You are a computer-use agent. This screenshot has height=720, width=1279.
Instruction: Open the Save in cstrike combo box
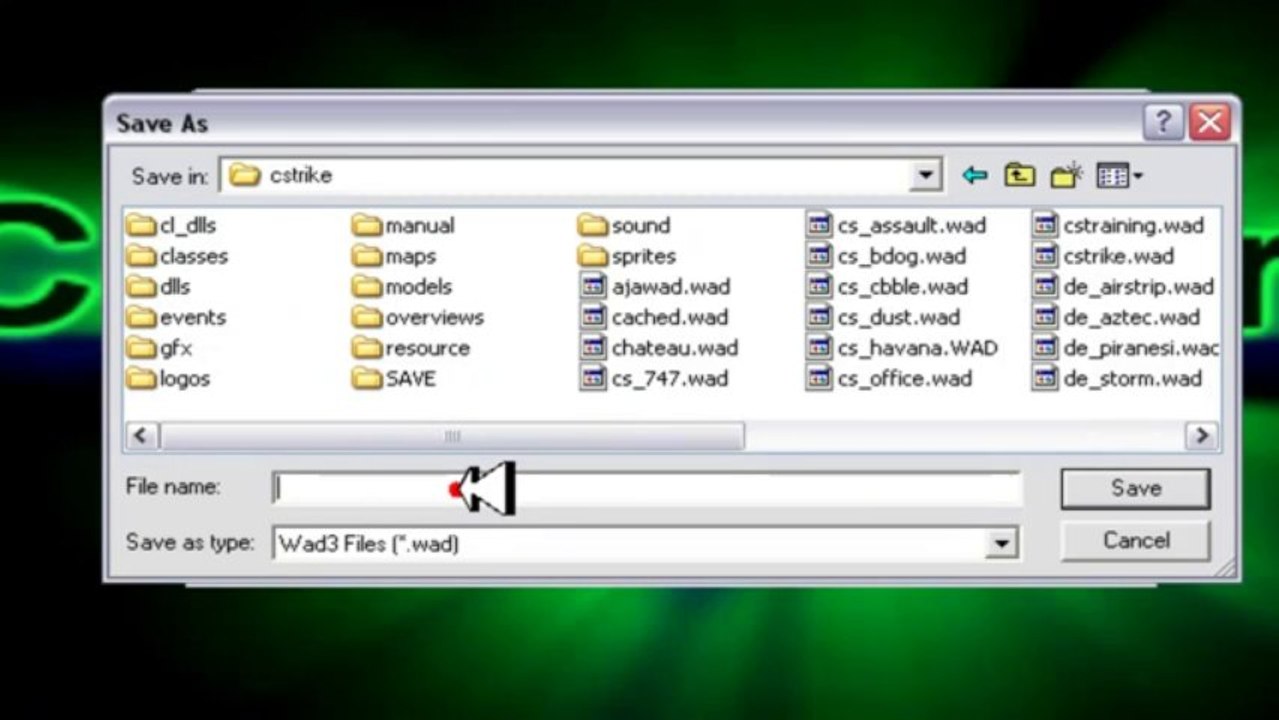[x=581, y=176]
